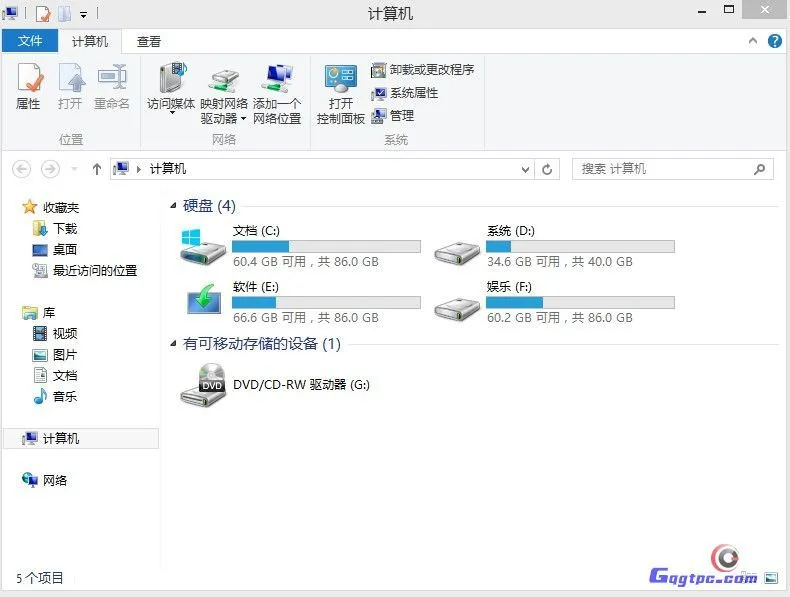Select Computer (计算机) in the navigation pane
The image size is (790, 598).
coord(81,438)
